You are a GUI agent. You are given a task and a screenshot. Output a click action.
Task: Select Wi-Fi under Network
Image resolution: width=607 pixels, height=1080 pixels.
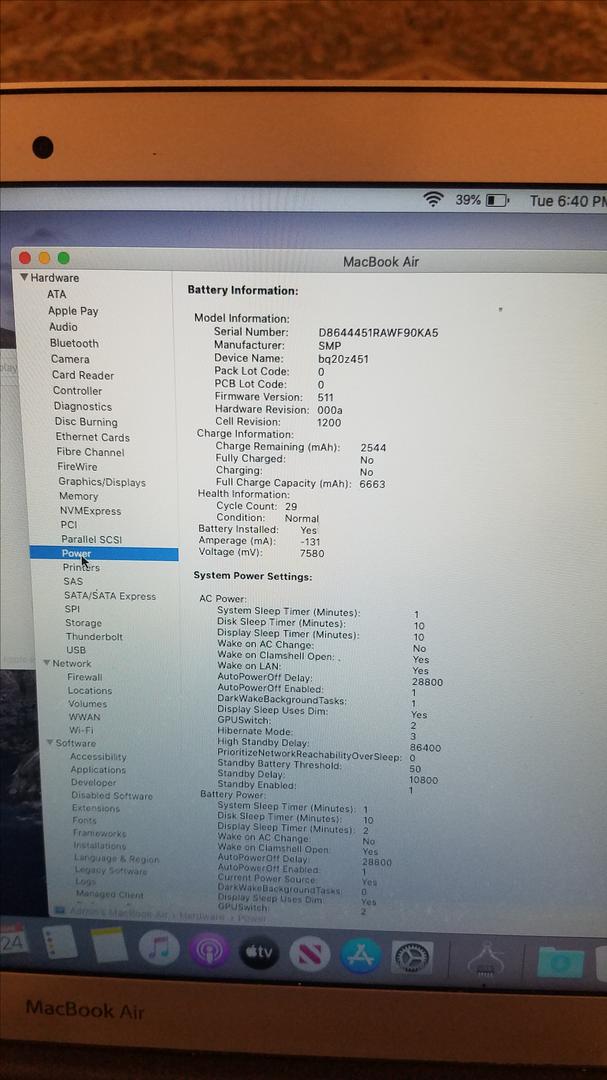click(x=81, y=729)
